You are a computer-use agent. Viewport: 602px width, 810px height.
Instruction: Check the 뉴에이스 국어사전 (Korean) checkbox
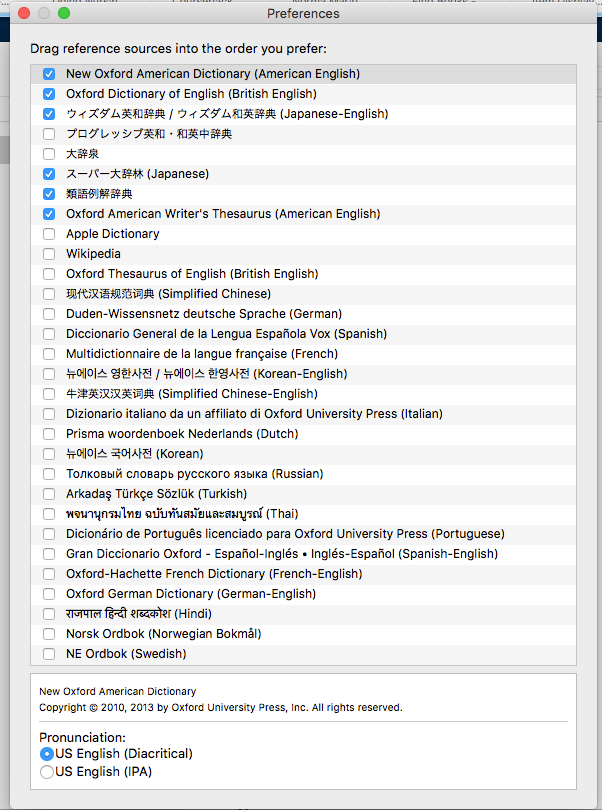[49, 454]
